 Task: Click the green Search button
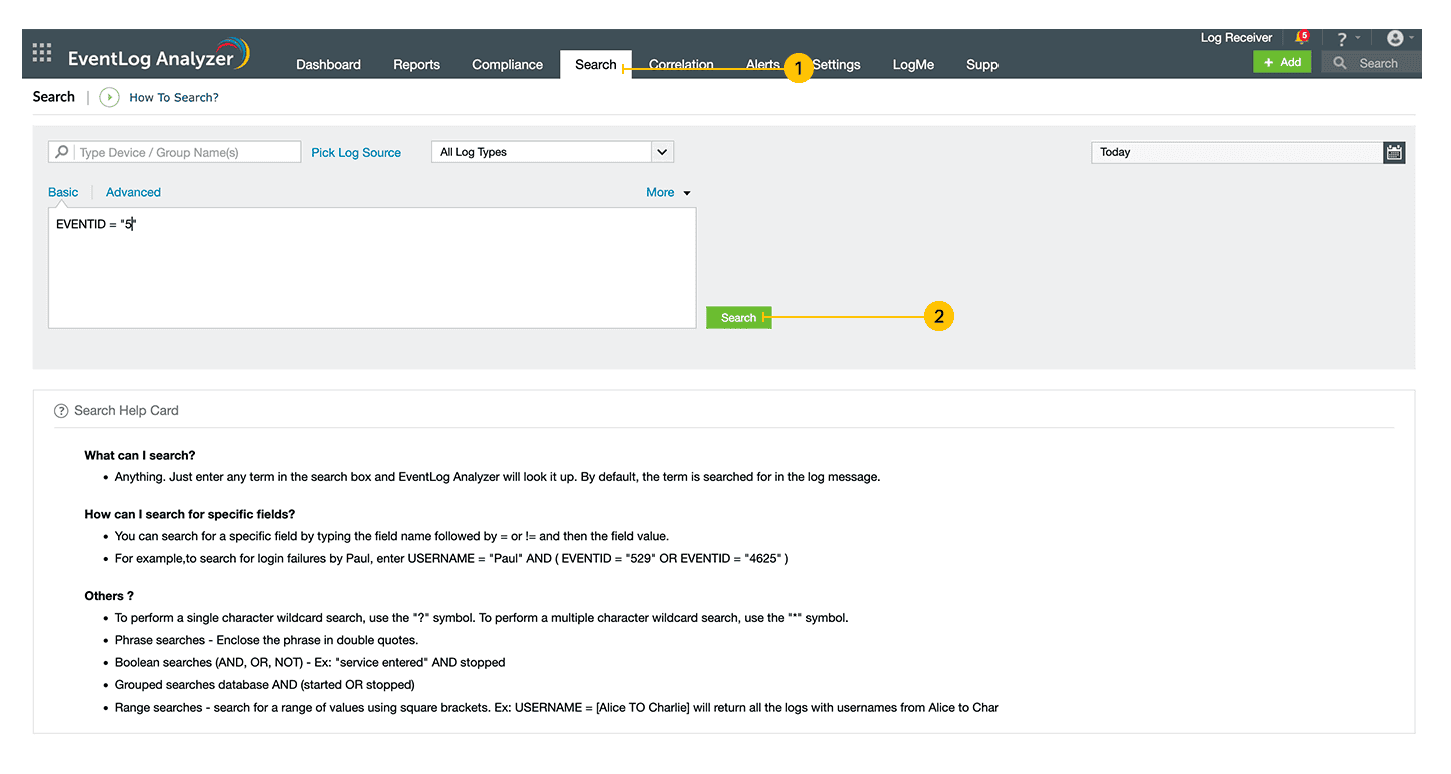tap(738, 317)
